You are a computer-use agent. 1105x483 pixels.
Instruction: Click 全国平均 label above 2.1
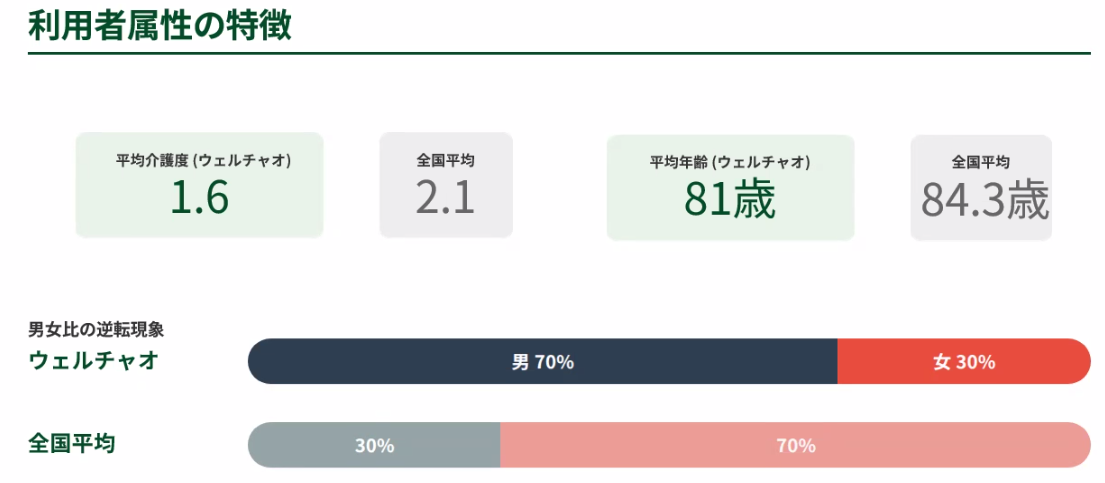(445, 160)
